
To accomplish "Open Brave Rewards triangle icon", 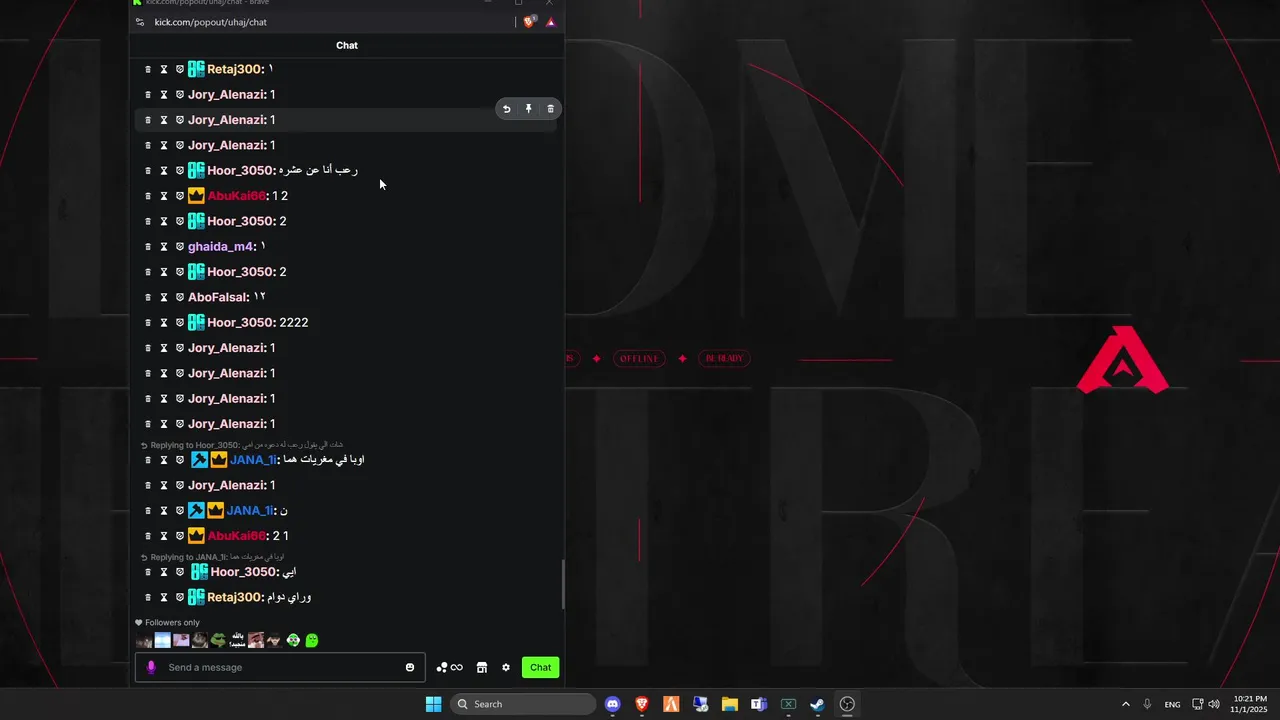I will [550, 22].
